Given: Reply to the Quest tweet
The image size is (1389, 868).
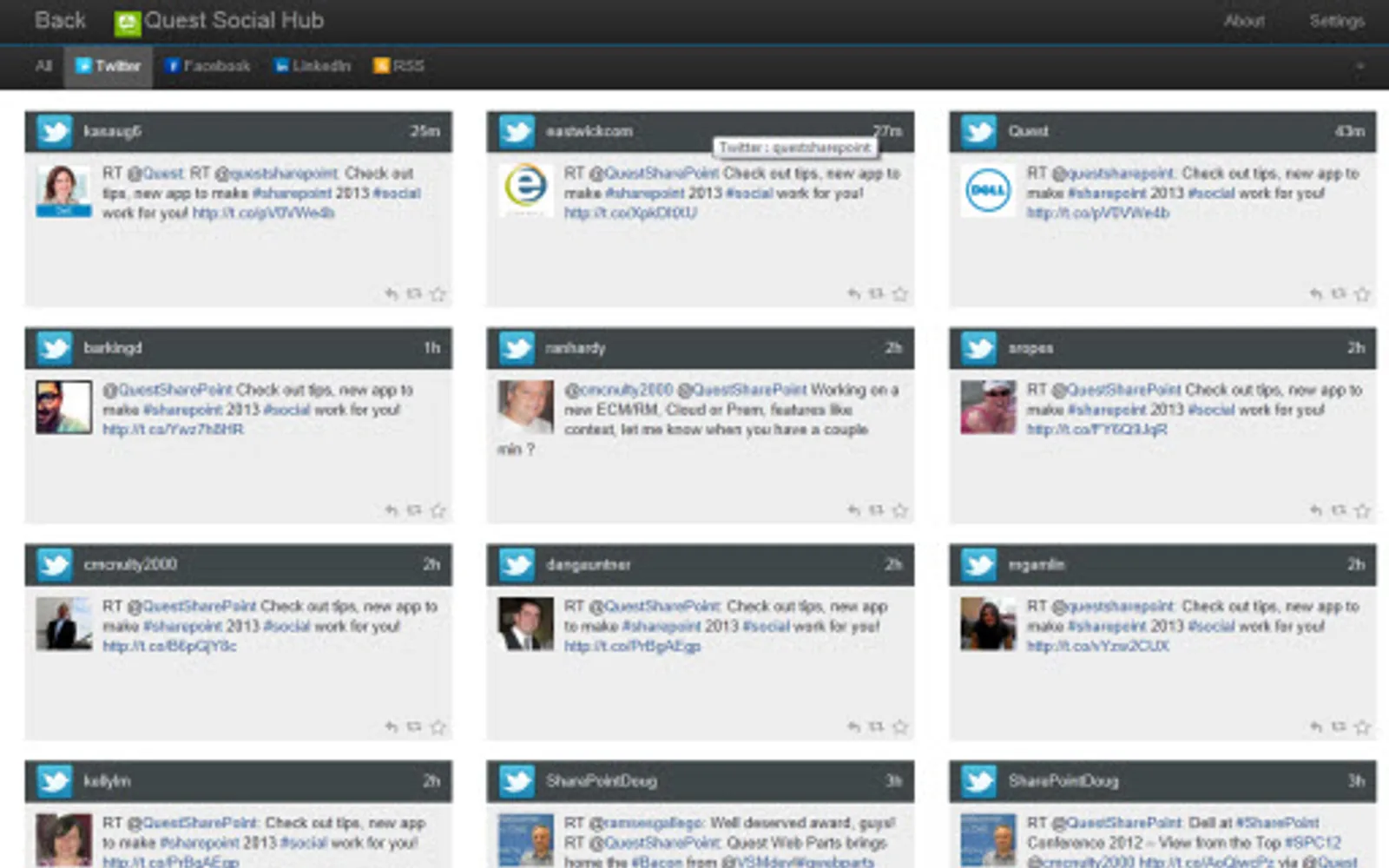Looking at the screenshot, I should pyautogui.click(x=1316, y=294).
